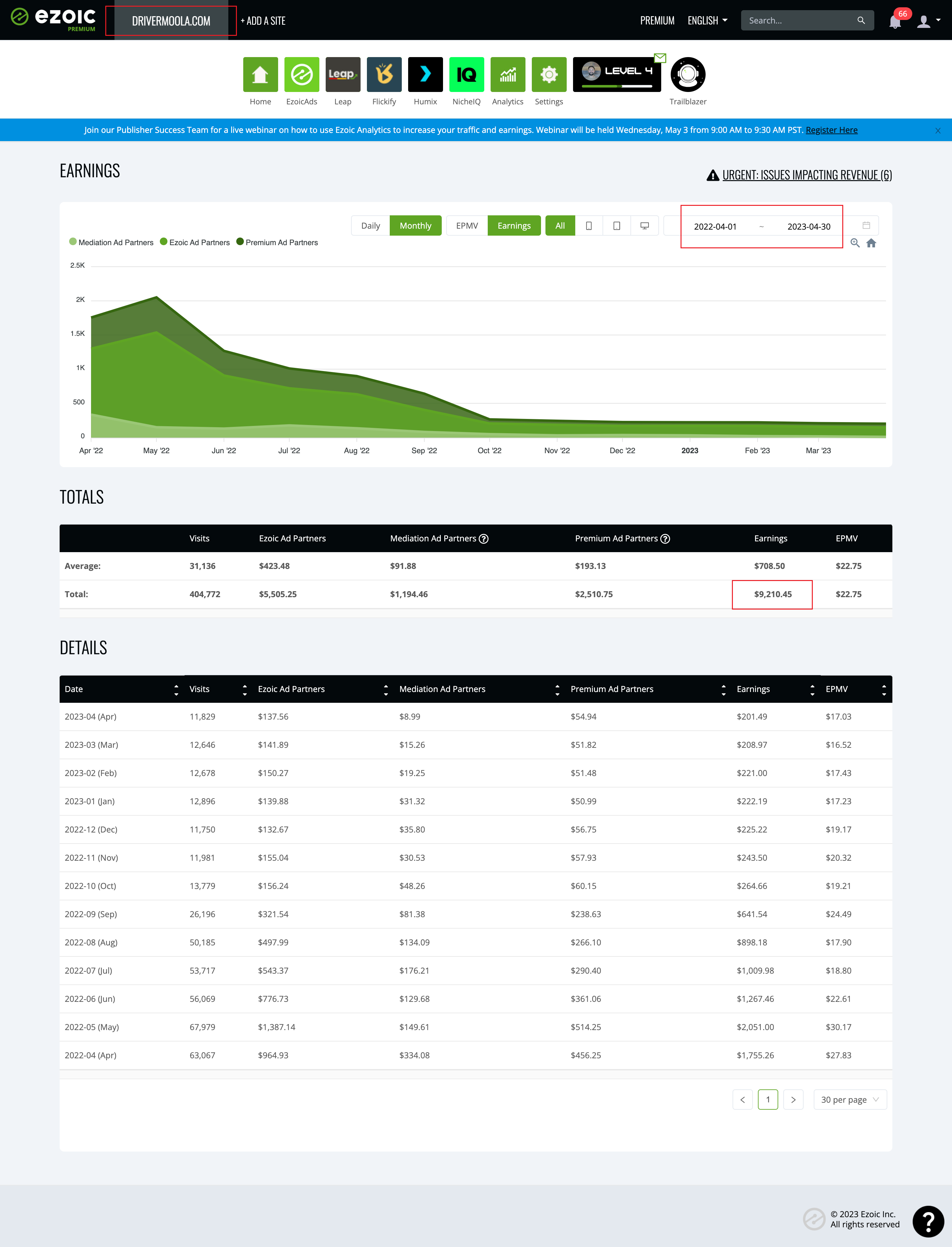Open the 30 per page dropdown

[850, 1100]
